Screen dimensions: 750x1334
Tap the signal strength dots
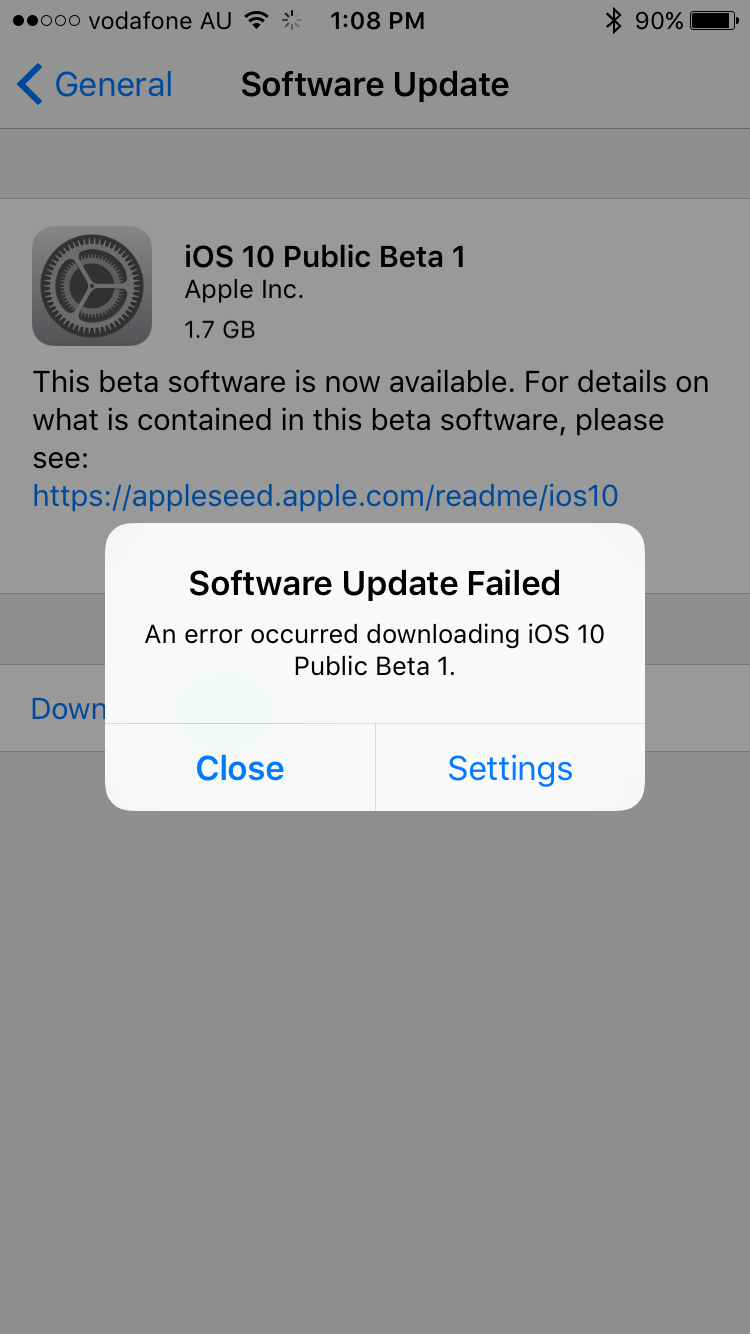[46, 20]
